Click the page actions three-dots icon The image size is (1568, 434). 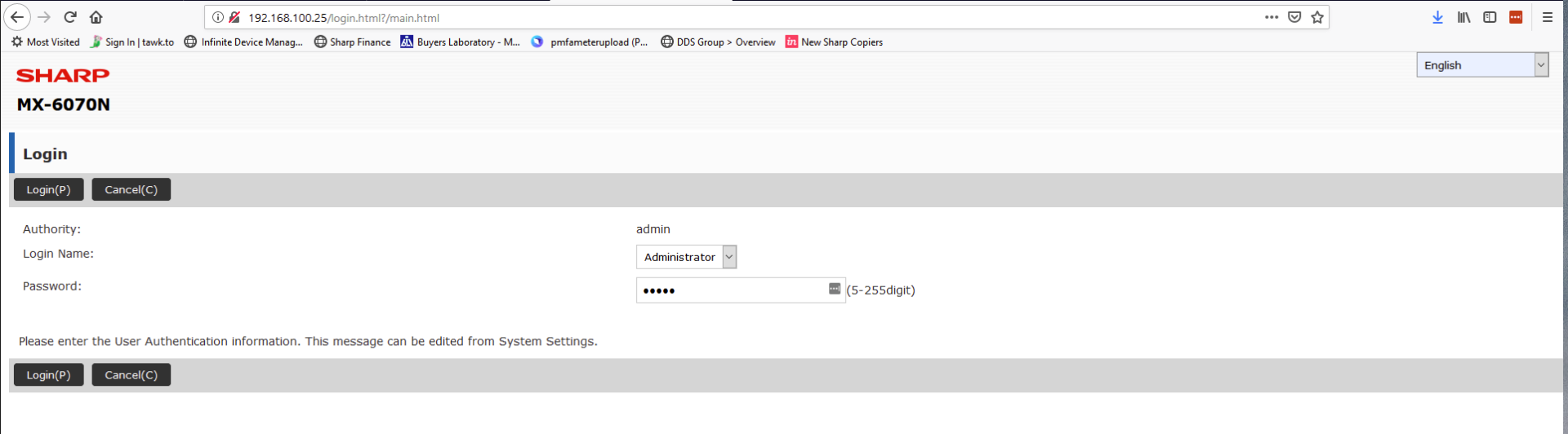click(1272, 17)
